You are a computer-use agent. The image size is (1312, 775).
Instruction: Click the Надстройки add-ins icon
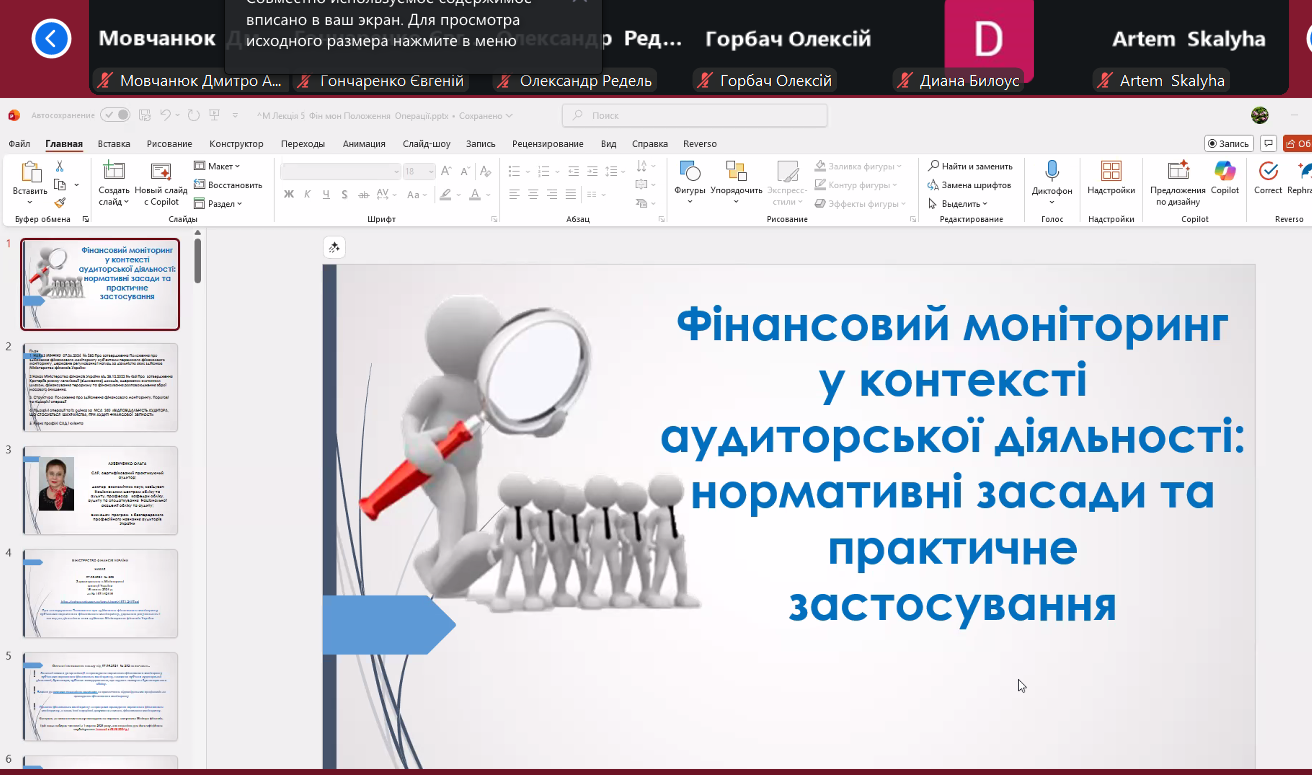[x=1111, y=171]
